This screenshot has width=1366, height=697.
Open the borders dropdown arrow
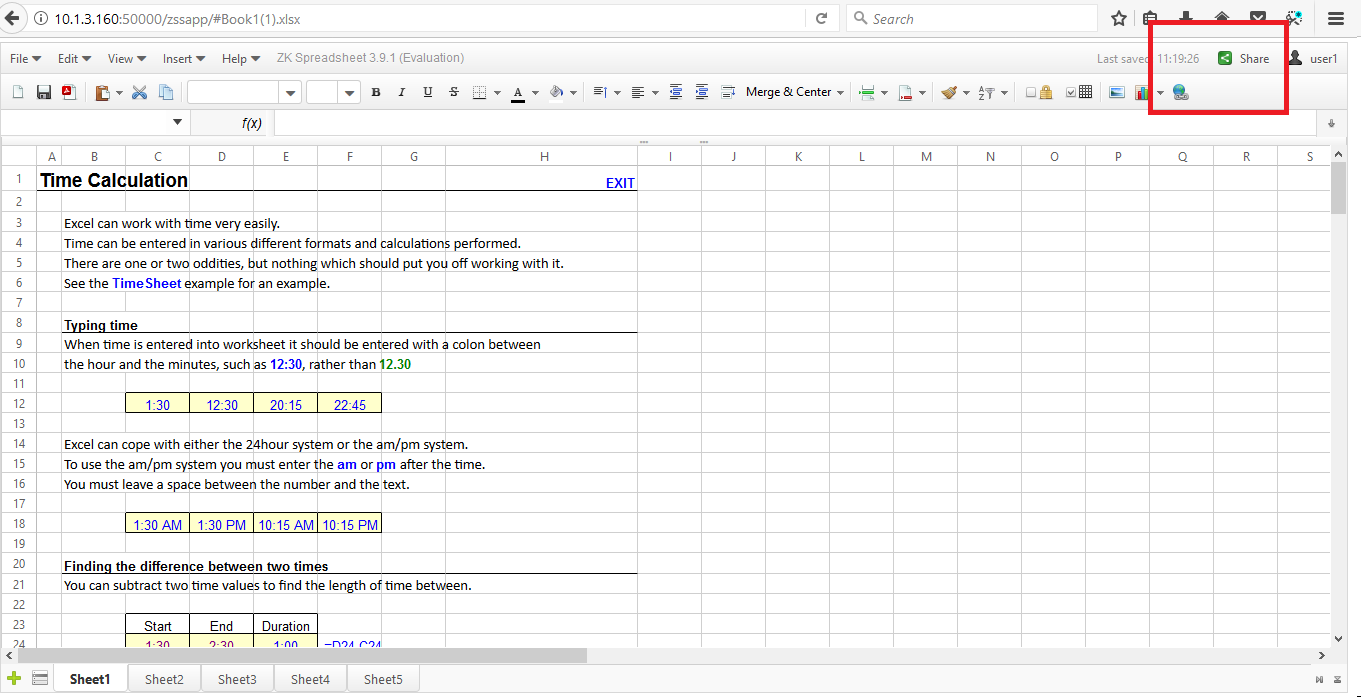(x=497, y=92)
